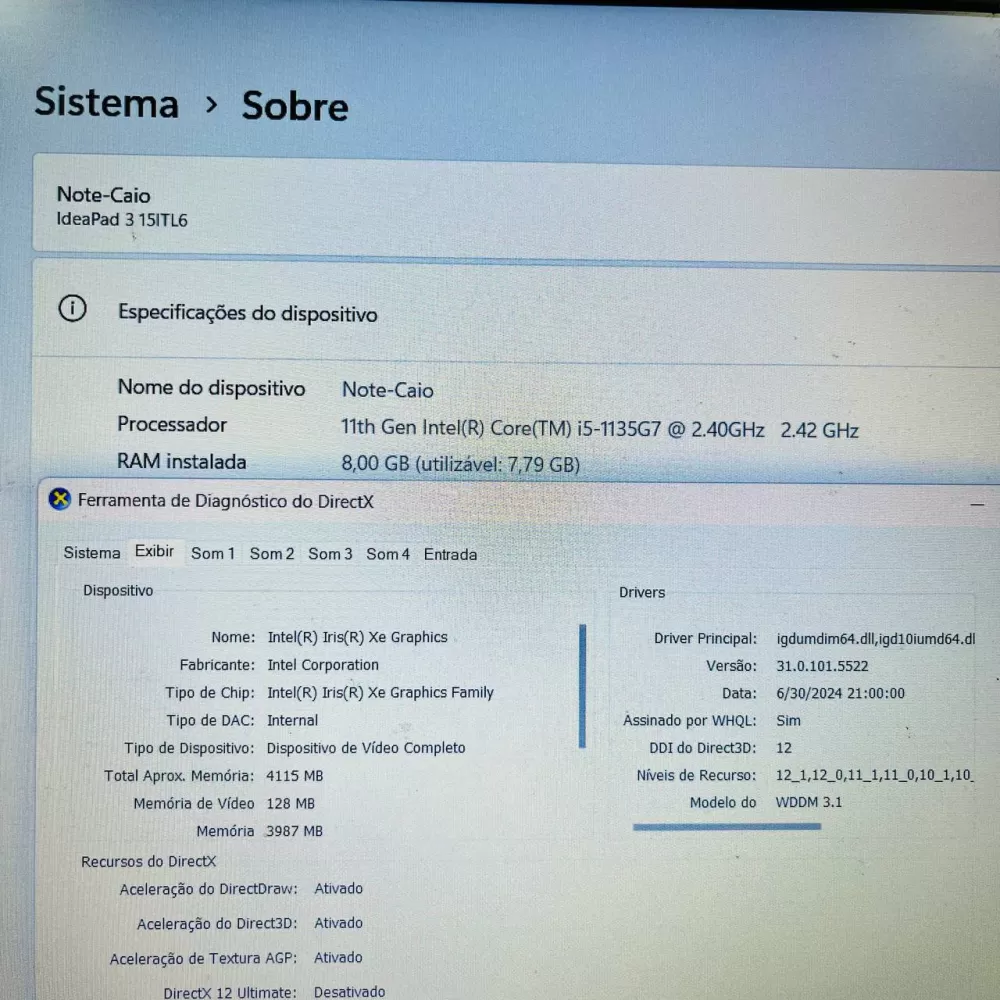The height and width of the screenshot is (1000, 1000).
Task: Navigate back to Sistema breadcrumb
Action: tap(107, 102)
